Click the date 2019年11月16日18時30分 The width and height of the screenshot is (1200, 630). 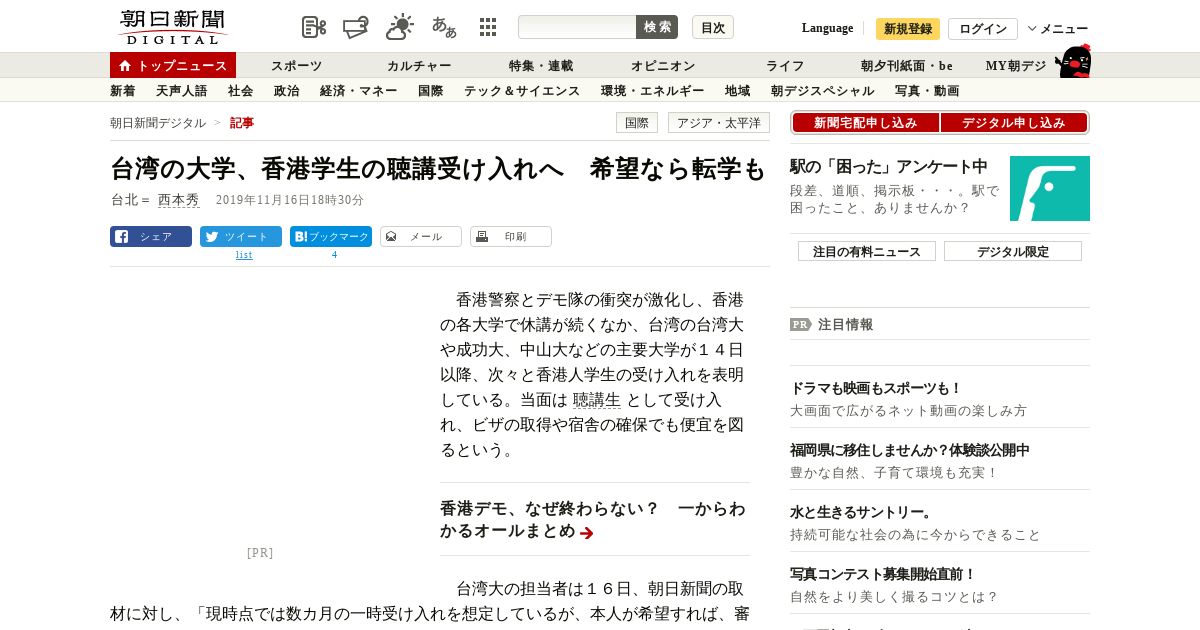click(290, 200)
